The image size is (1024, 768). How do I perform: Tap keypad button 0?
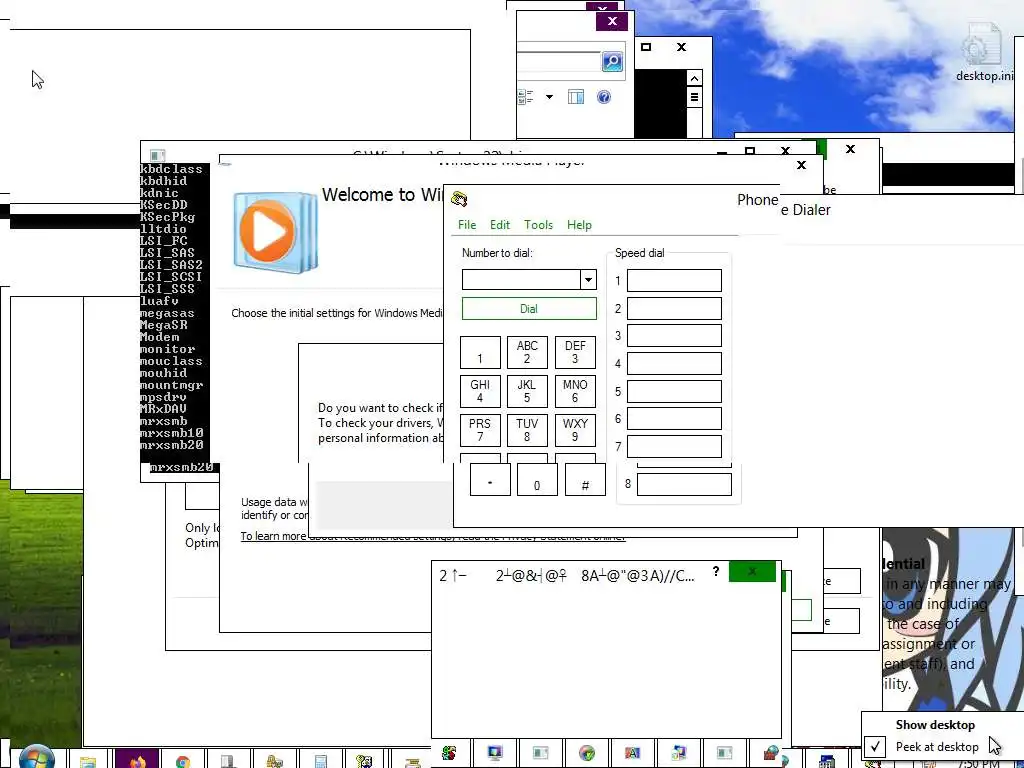click(537, 480)
